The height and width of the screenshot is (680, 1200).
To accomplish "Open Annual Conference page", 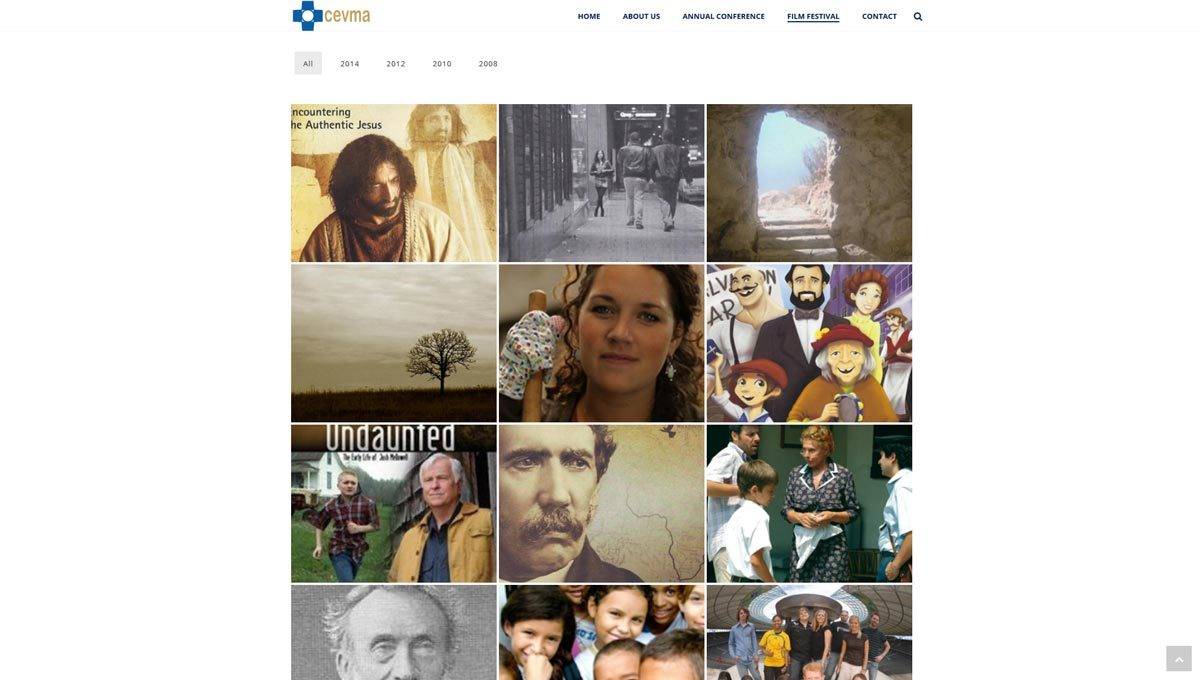I will point(723,16).
